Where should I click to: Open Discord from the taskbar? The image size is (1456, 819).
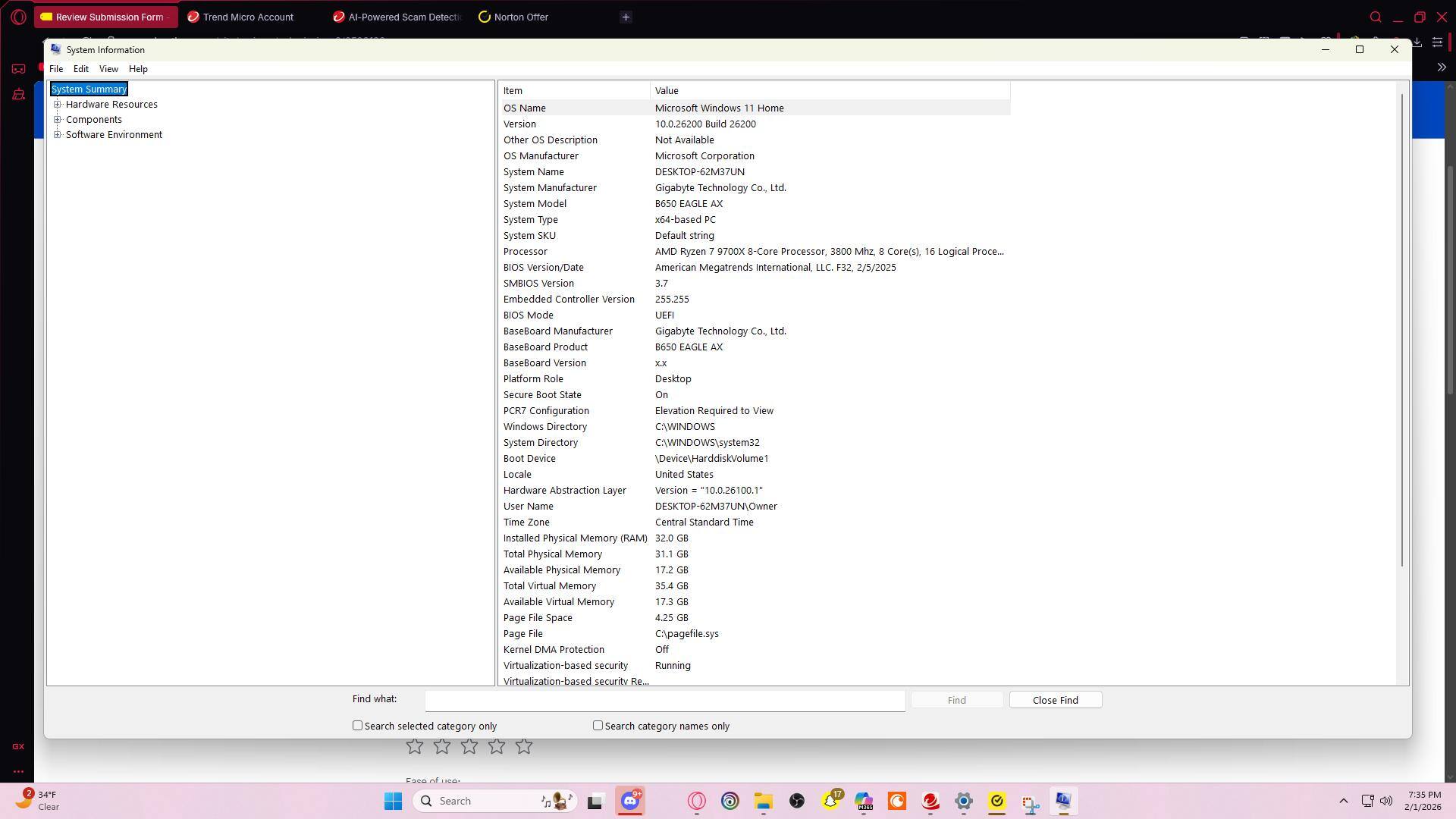pos(630,801)
